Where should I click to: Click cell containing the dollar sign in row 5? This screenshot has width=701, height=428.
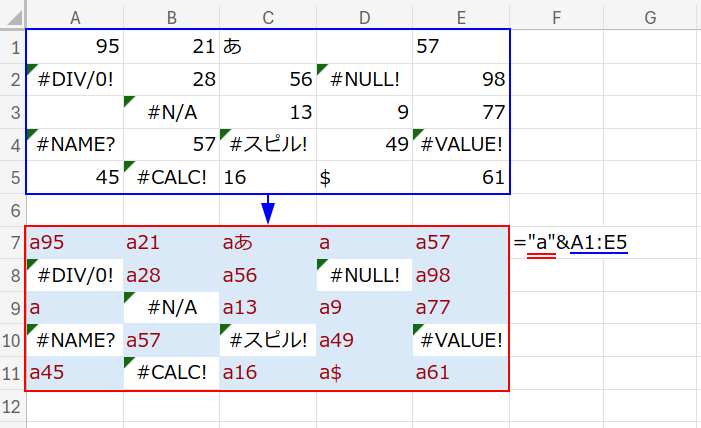coord(363,177)
